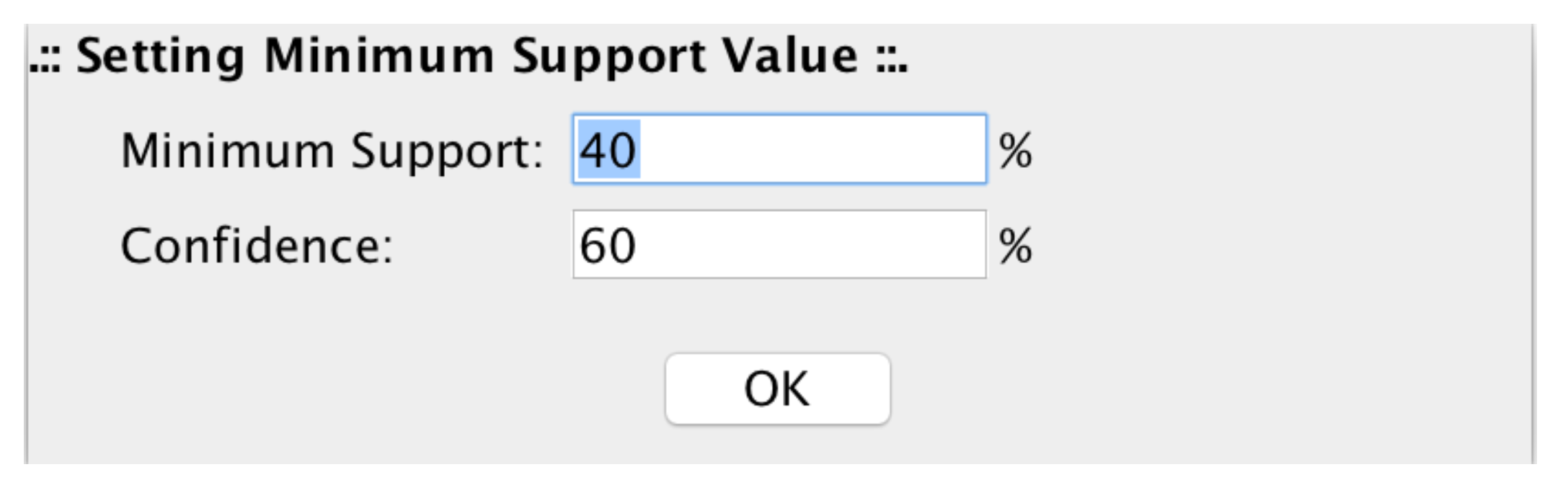Viewport: 1568px width, 498px height.
Task: Click percent sign beside Confidence field
Action: [1015, 246]
